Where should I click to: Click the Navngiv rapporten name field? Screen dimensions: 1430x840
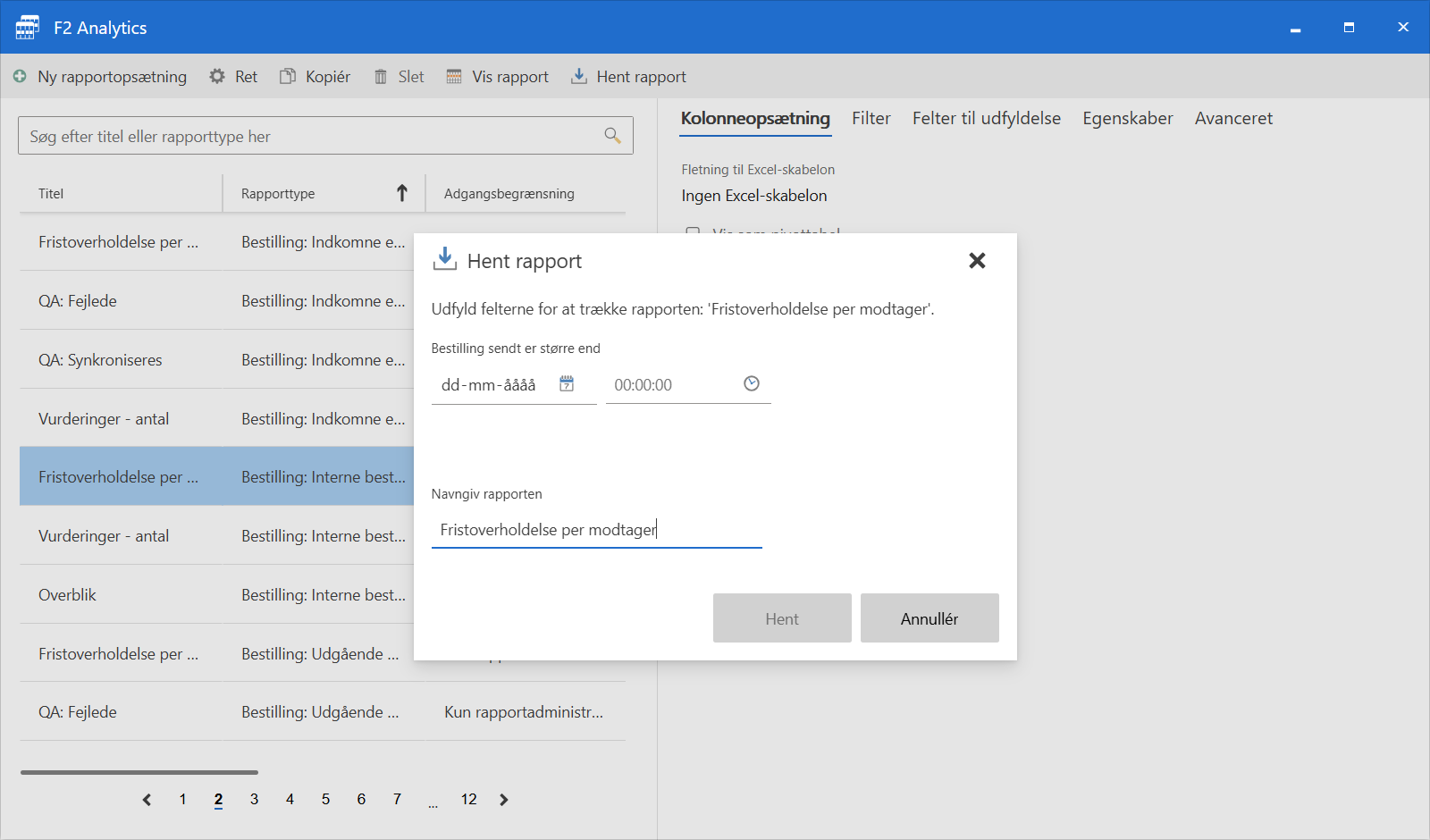(597, 530)
